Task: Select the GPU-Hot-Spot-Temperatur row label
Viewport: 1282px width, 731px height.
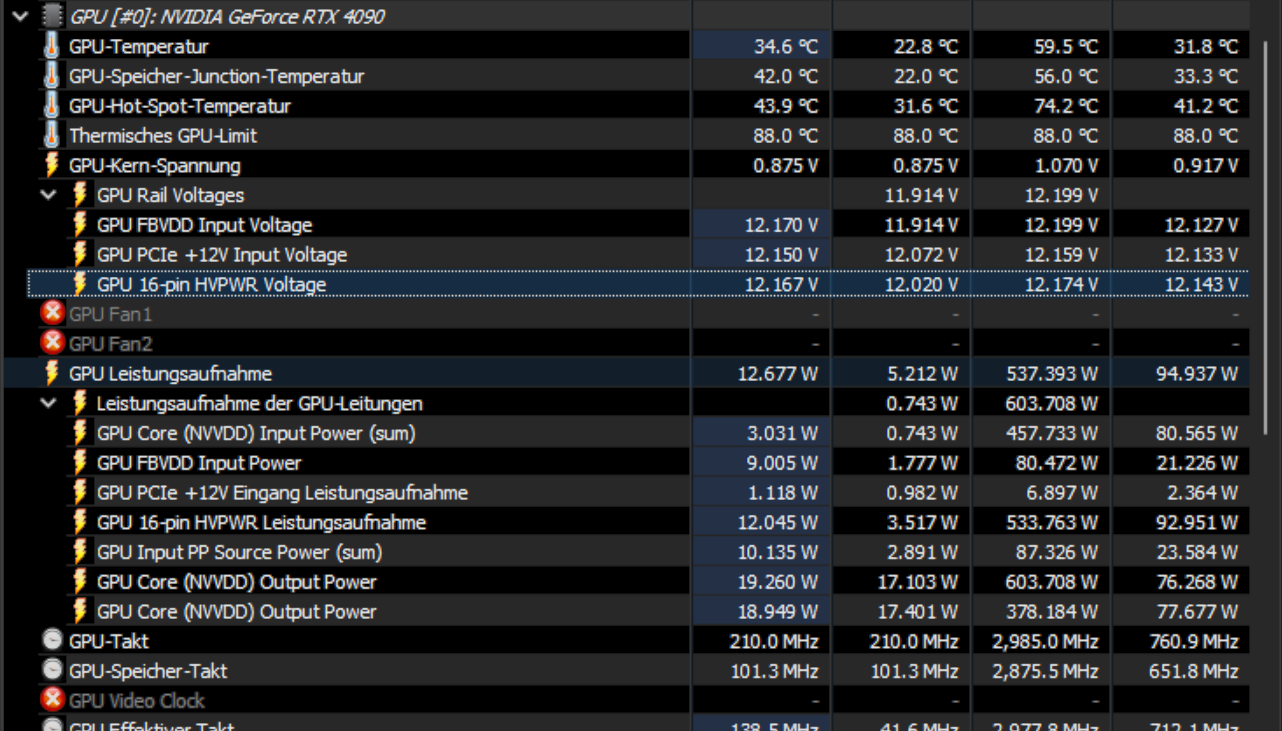Action: coord(180,106)
